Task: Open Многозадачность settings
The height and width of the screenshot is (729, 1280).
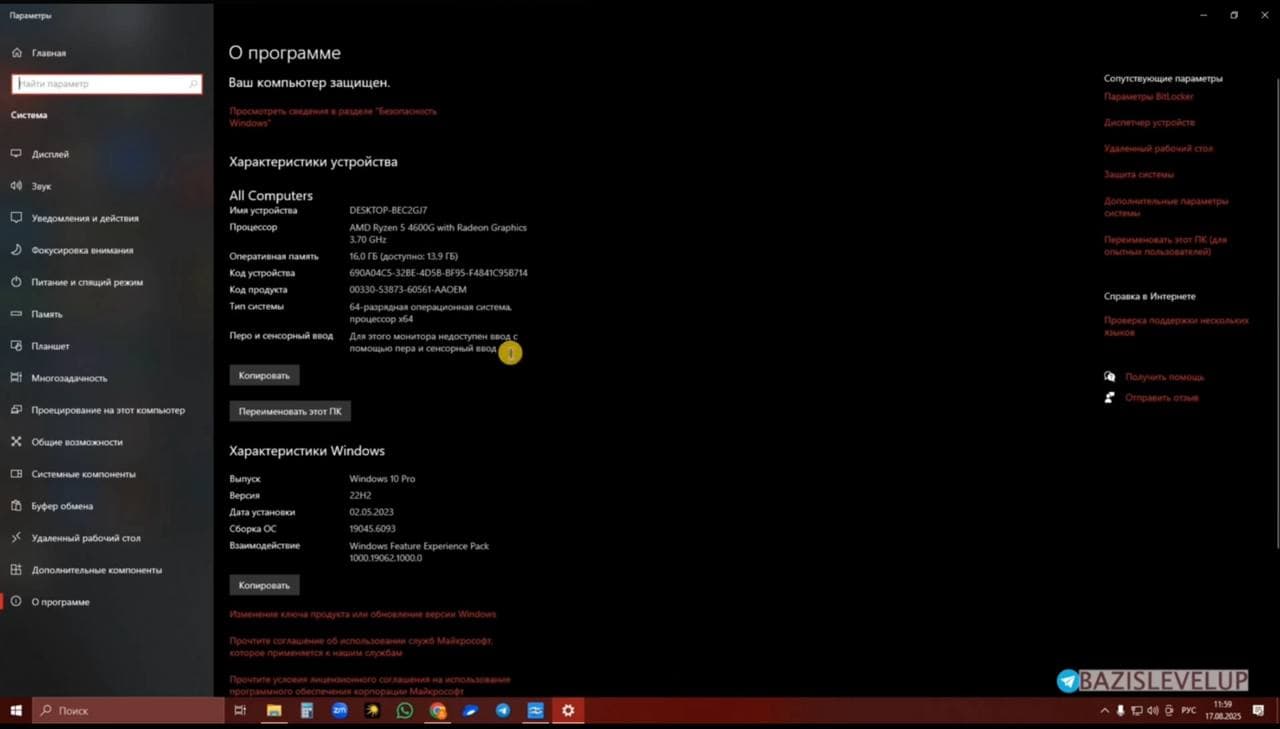Action: [59, 378]
